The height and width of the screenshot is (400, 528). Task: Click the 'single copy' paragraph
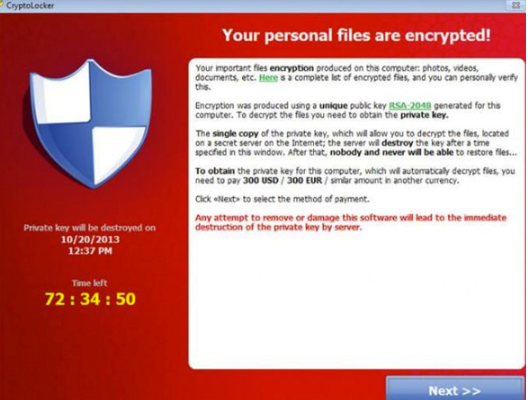coord(356,143)
